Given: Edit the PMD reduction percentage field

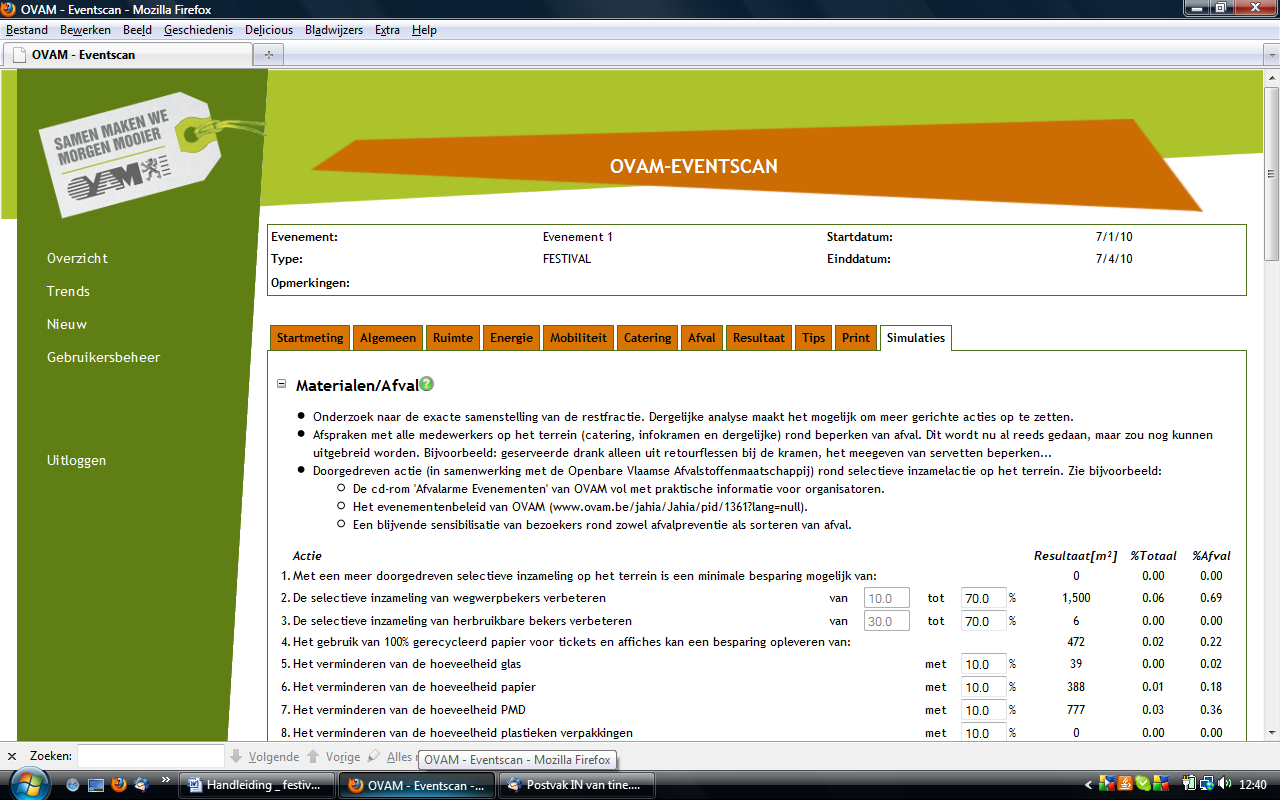Looking at the screenshot, I should [x=984, y=710].
